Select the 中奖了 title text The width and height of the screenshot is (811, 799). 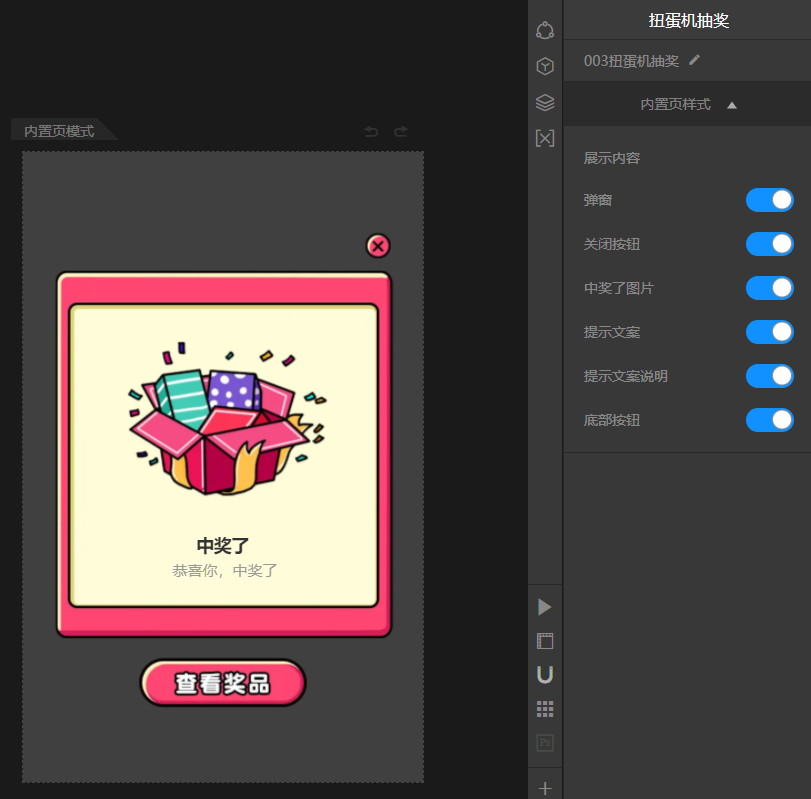pos(223,546)
